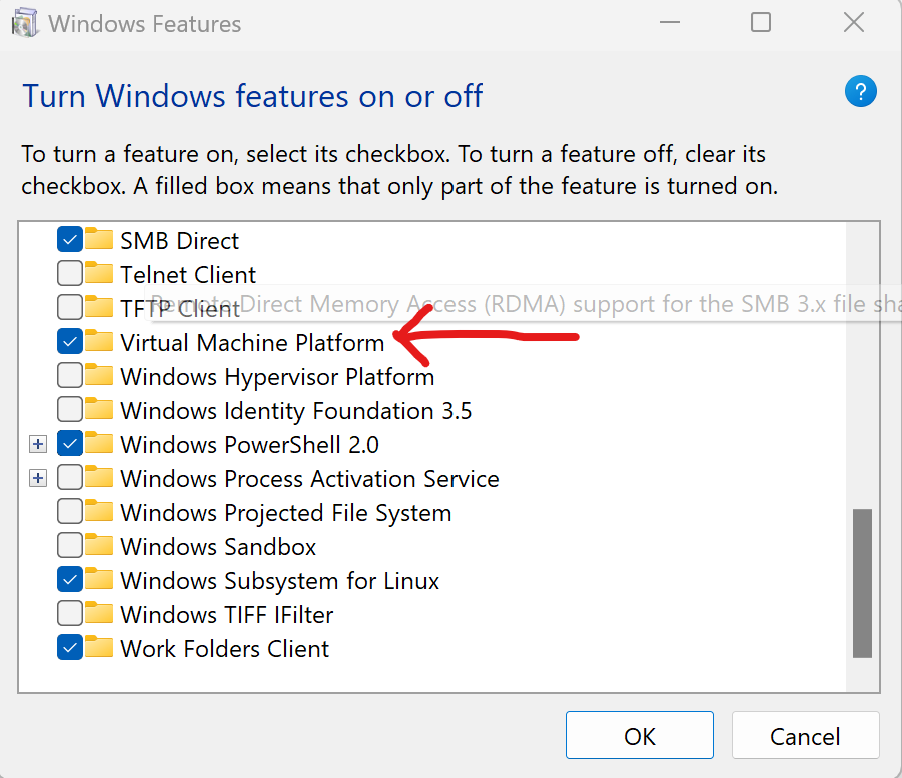Enable the Windows Sandbox checkbox

[x=70, y=546]
